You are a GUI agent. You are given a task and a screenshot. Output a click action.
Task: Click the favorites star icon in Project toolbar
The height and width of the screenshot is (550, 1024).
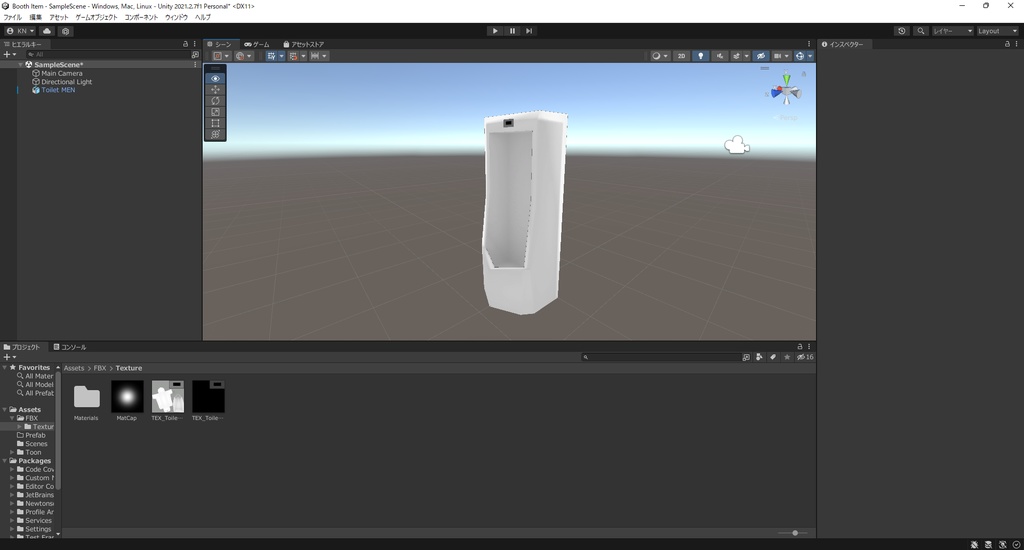coord(787,357)
